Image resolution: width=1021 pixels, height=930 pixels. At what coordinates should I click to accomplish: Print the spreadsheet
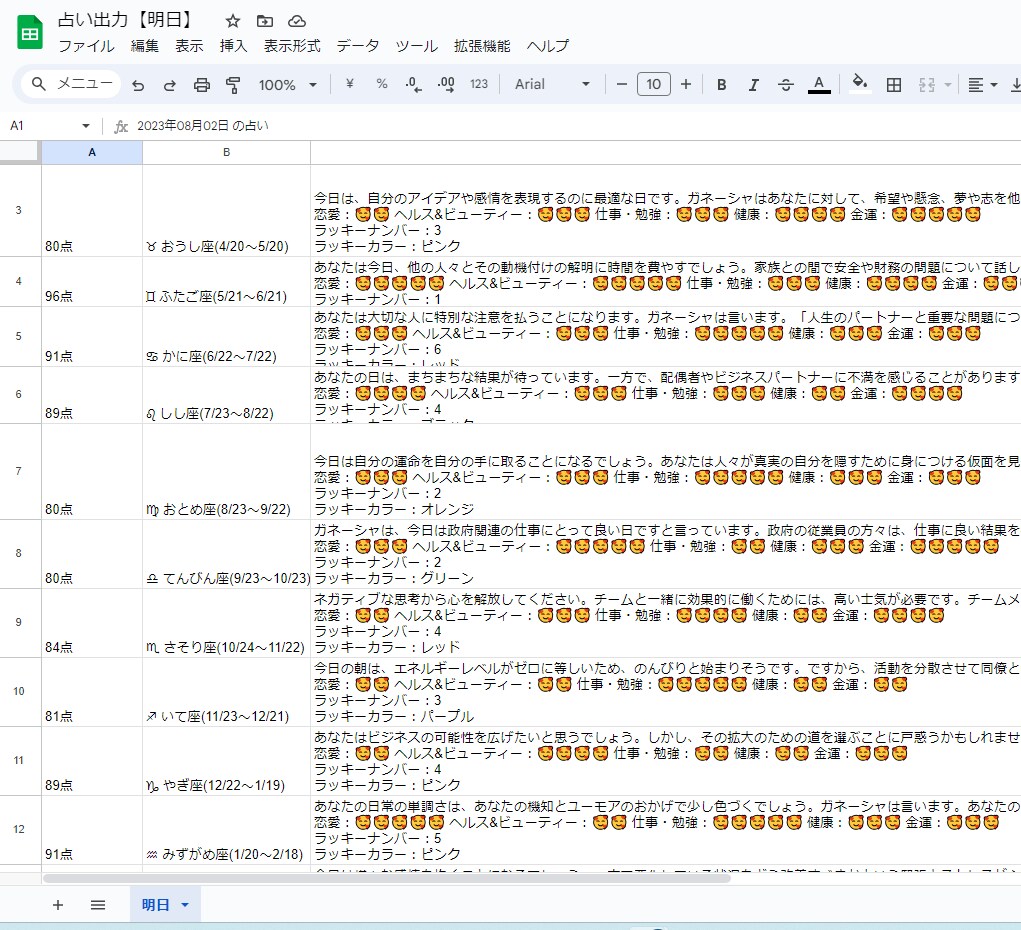pyautogui.click(x=202, y=85)
